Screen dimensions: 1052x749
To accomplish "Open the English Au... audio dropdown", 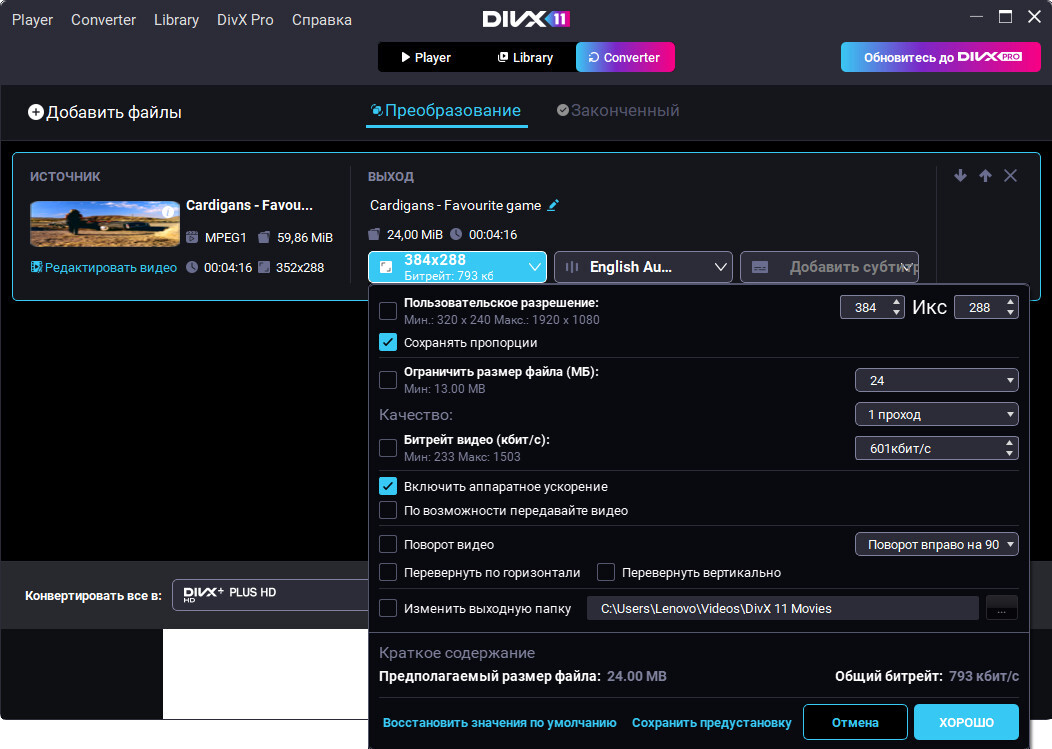I will click(721, 267).
